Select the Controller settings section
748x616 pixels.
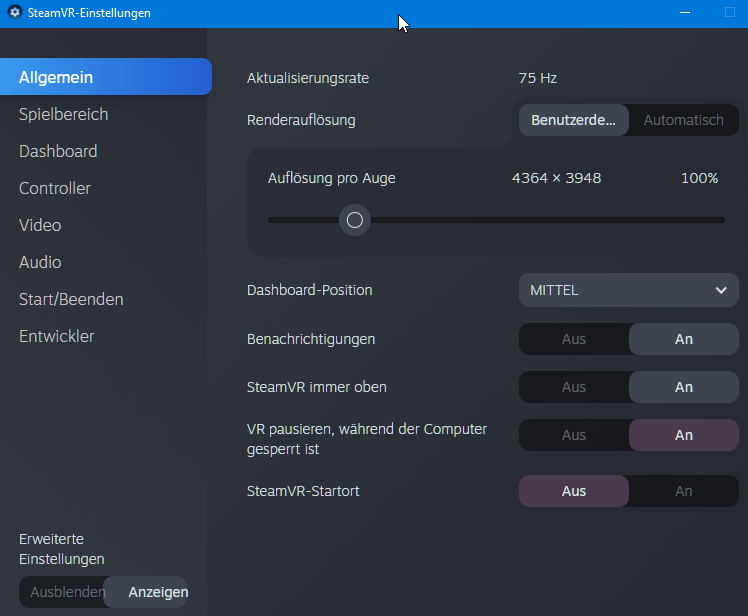(x=55, y=188)
